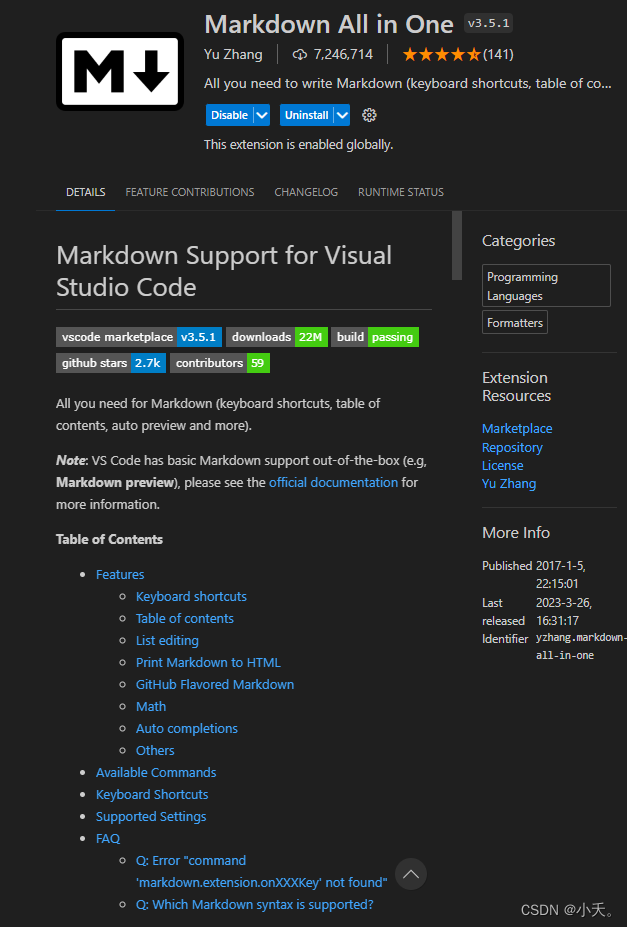The height and width of the screenshot is (927, 627).
Task: Click the v3.5.1 version label in header
Action: [488, 24]
